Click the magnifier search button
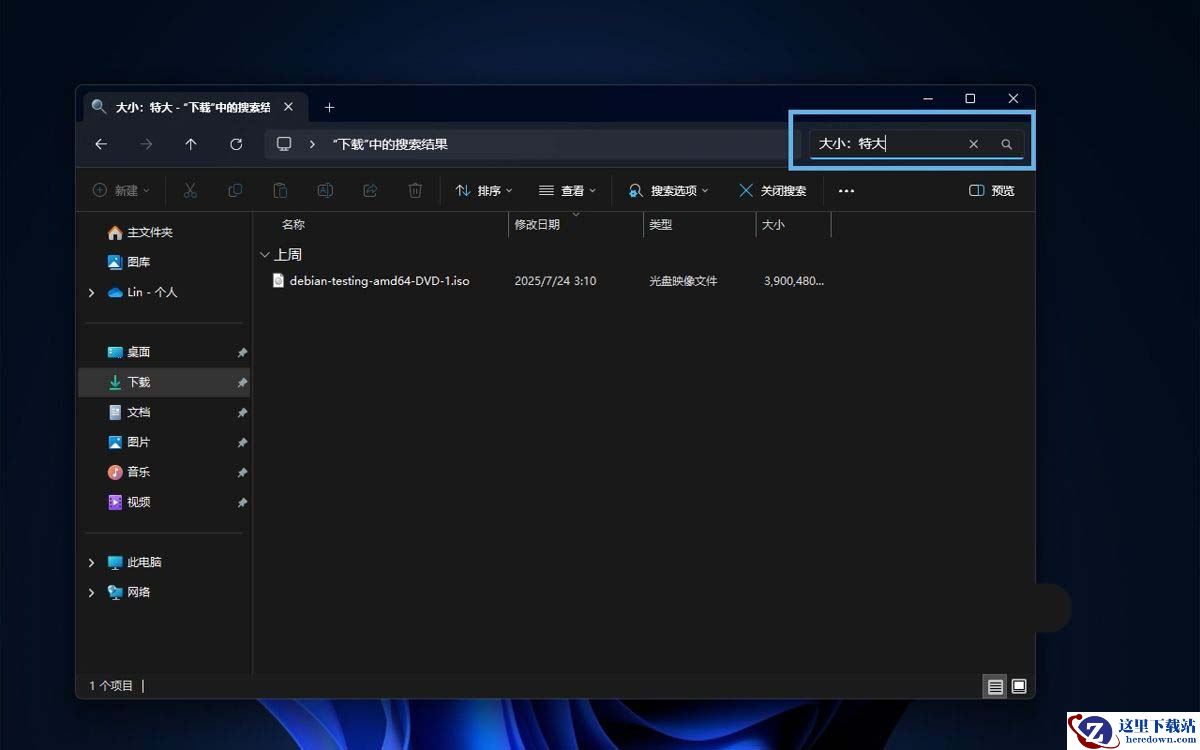This screenshot has width=1200, height=750. click(1006, 144)
